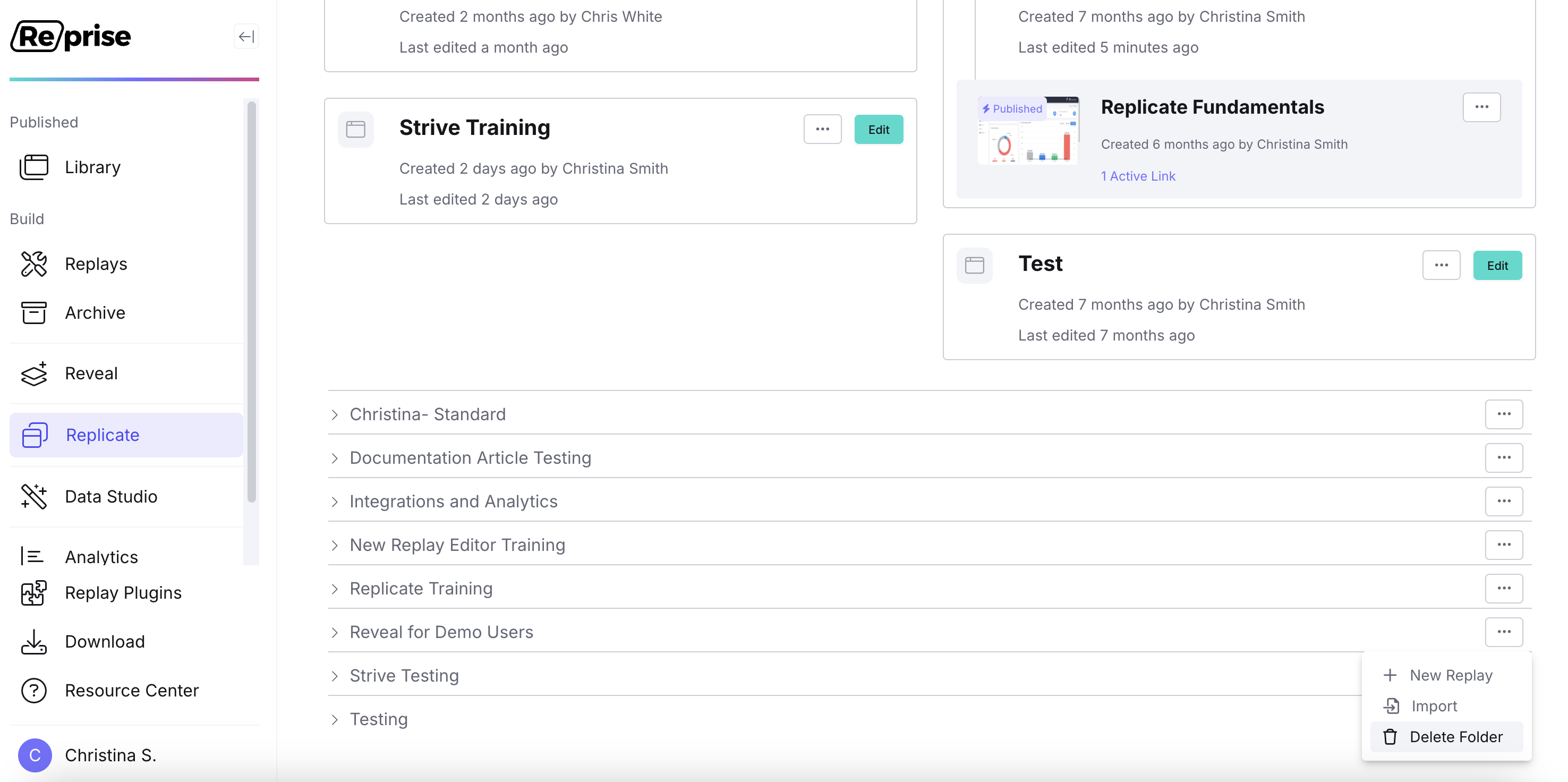Click the sidebar vertical scrollbar
1568x782 pixels.
(x=251, y=301)
